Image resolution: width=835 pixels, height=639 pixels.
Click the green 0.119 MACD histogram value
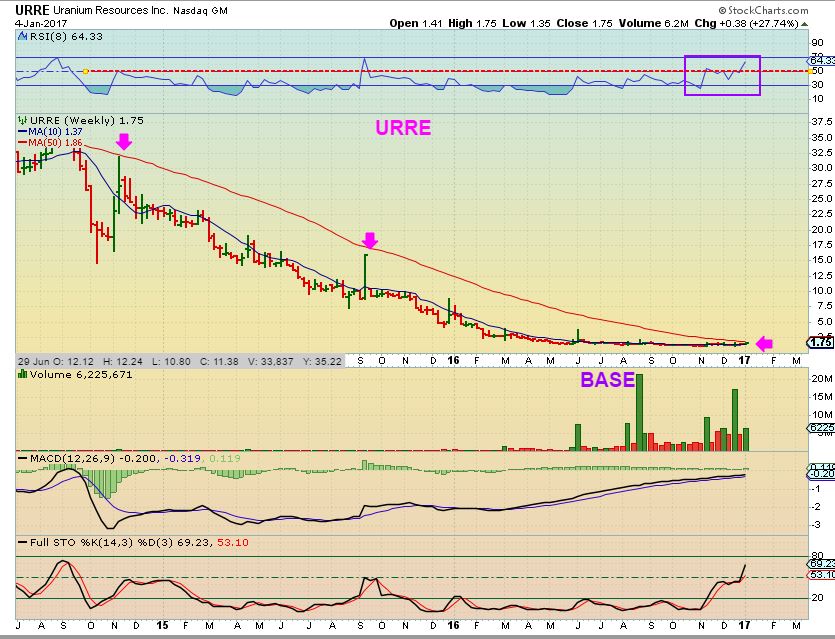click(x=225, y=458)
